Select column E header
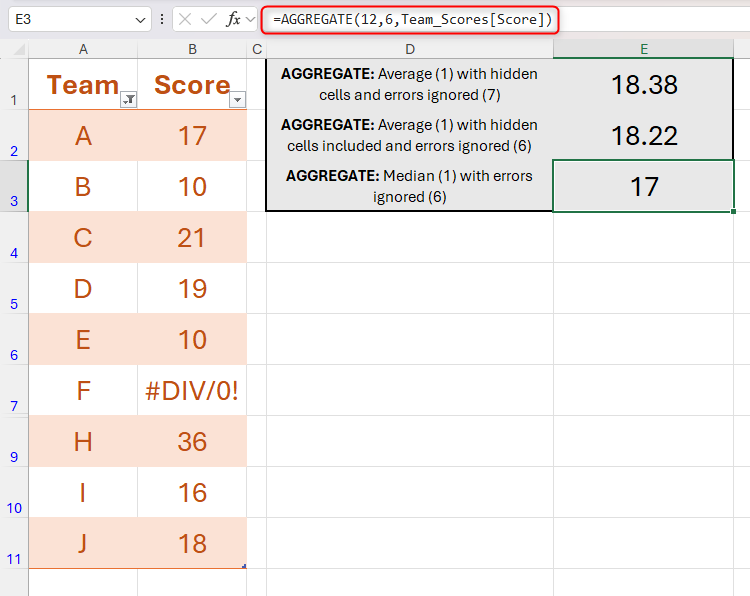This screenshot has width=750, height=596. [x=643, y=49]
